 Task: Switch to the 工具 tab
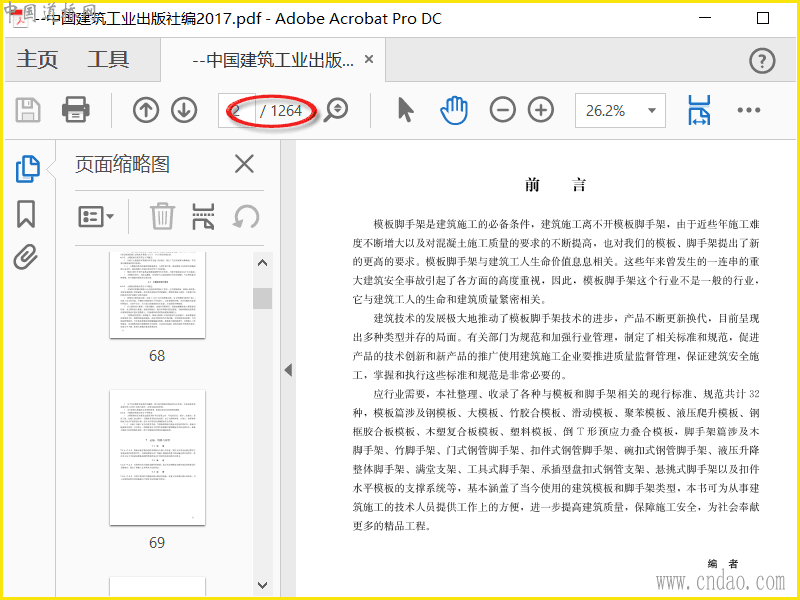point(108,60)
